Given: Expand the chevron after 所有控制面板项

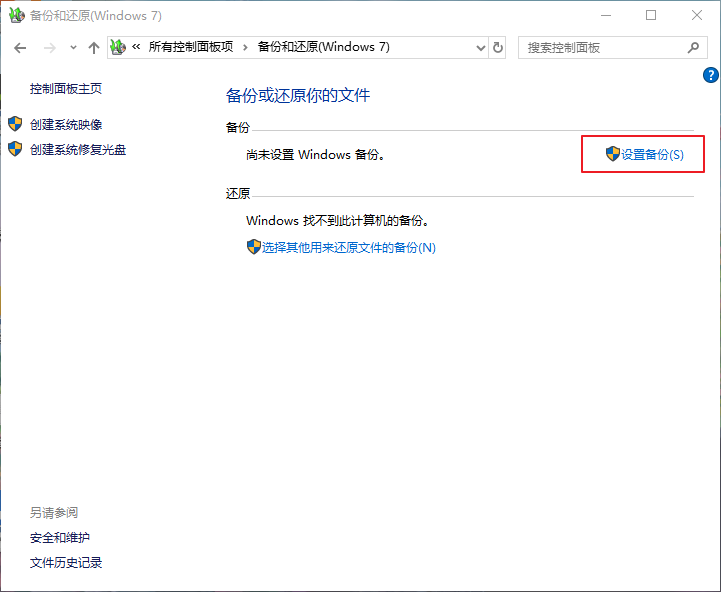Looking at the screenshot, I should 245,47.
